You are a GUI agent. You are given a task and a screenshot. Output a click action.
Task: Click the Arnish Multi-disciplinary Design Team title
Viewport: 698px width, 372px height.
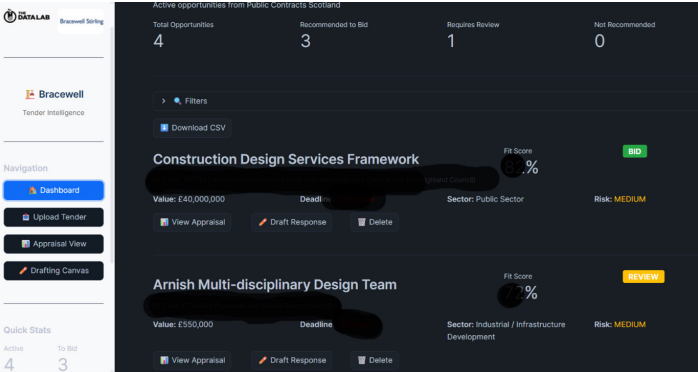coord(275,284)
